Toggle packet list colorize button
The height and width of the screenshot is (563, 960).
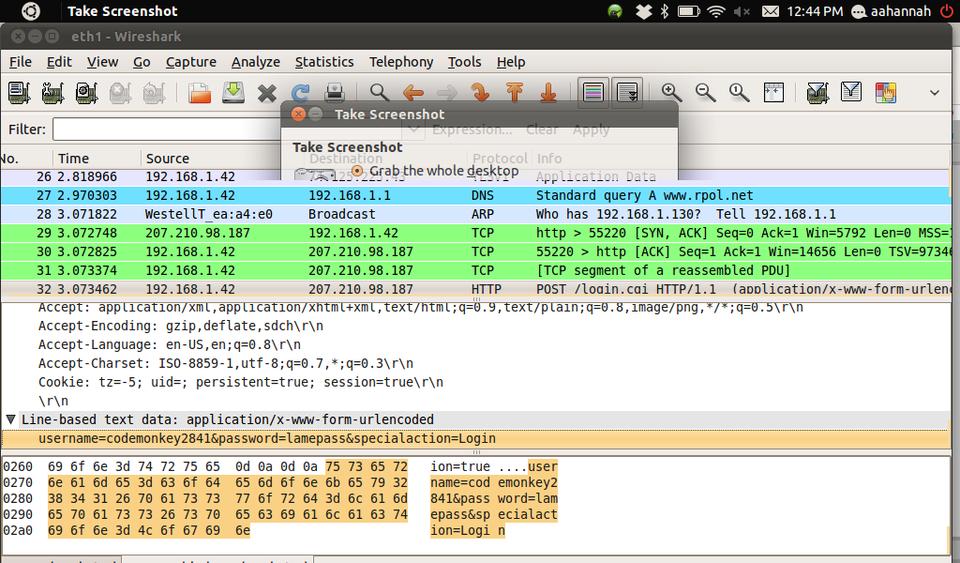(594, 93)
